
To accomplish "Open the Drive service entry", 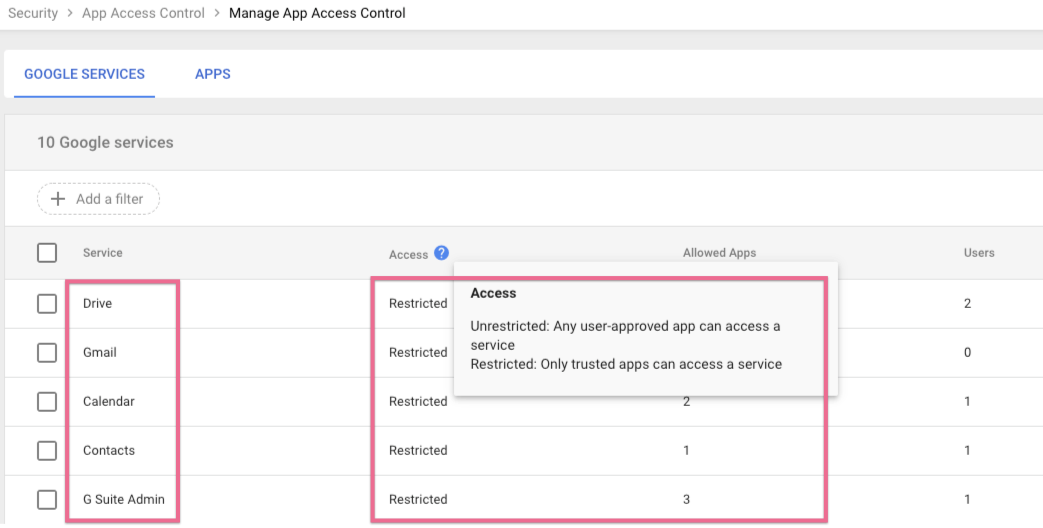I will pos(97,303).
